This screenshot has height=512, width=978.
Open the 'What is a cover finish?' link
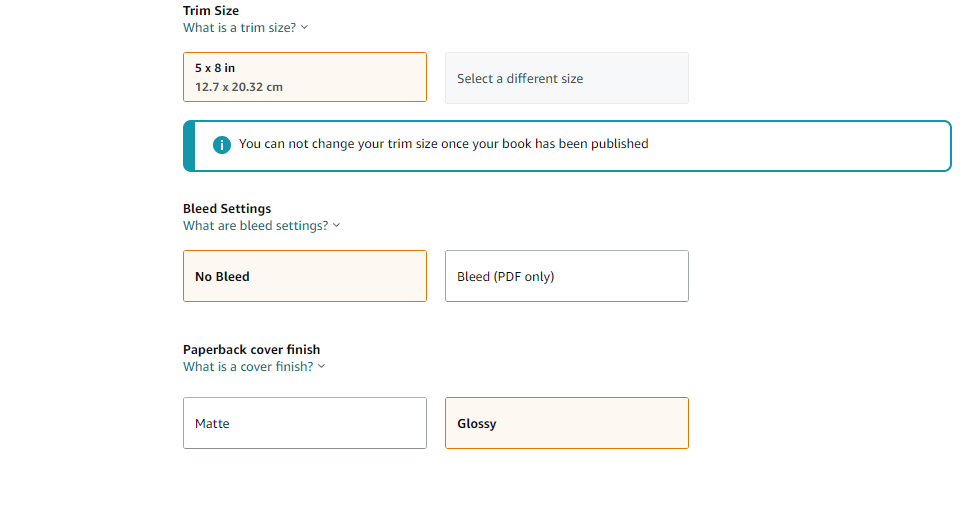pos(248,366)
